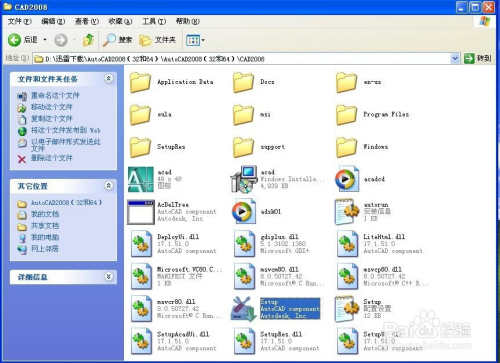
Task: Expand the address bar dropdown
Action: [455, 59]
